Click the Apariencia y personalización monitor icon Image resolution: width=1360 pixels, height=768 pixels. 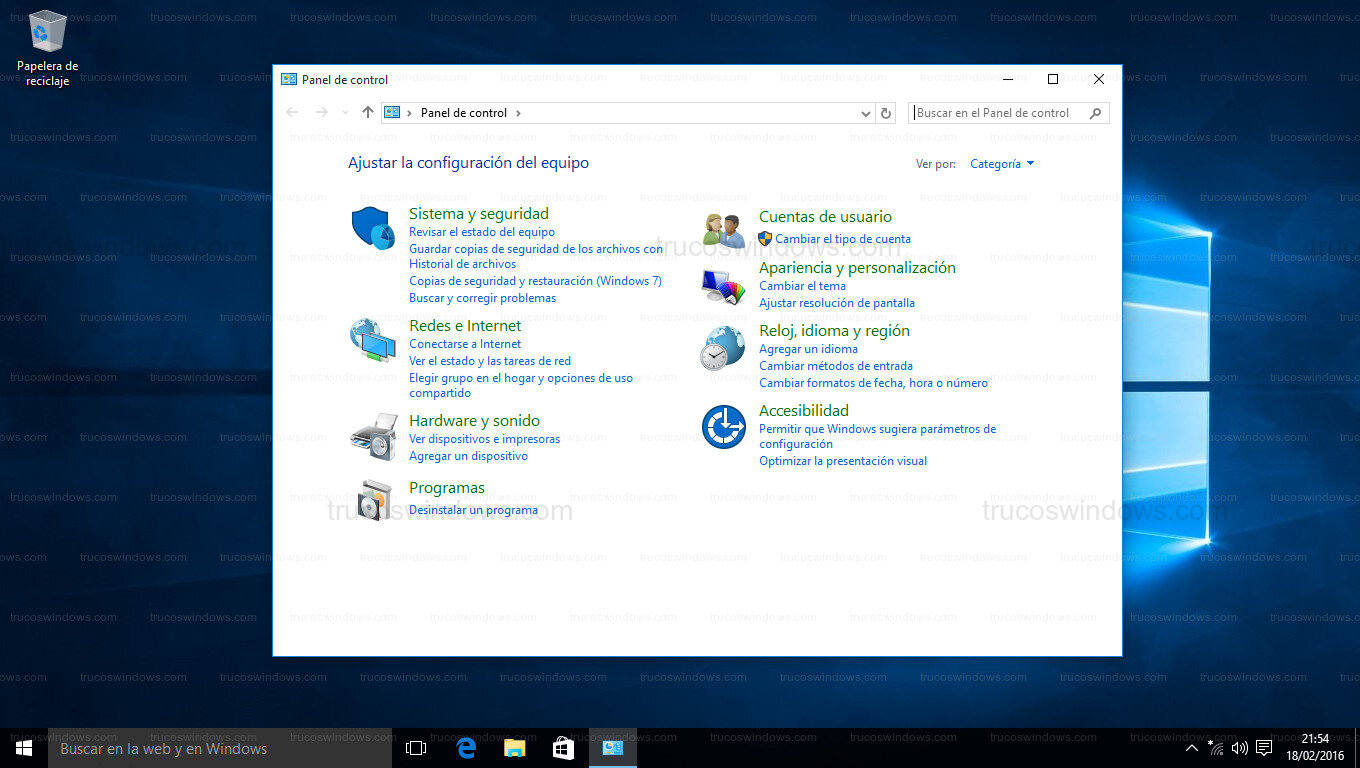[x=722, y=287]
